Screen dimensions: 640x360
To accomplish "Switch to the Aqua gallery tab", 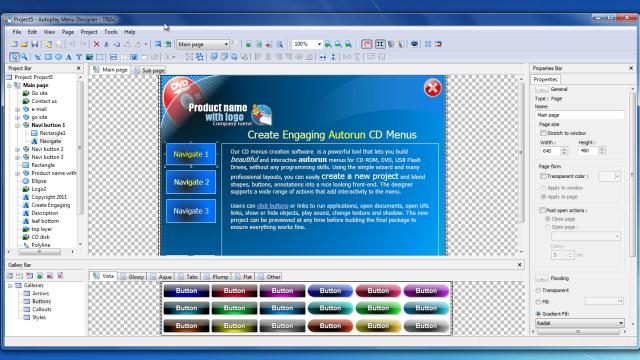I will 160,277.
